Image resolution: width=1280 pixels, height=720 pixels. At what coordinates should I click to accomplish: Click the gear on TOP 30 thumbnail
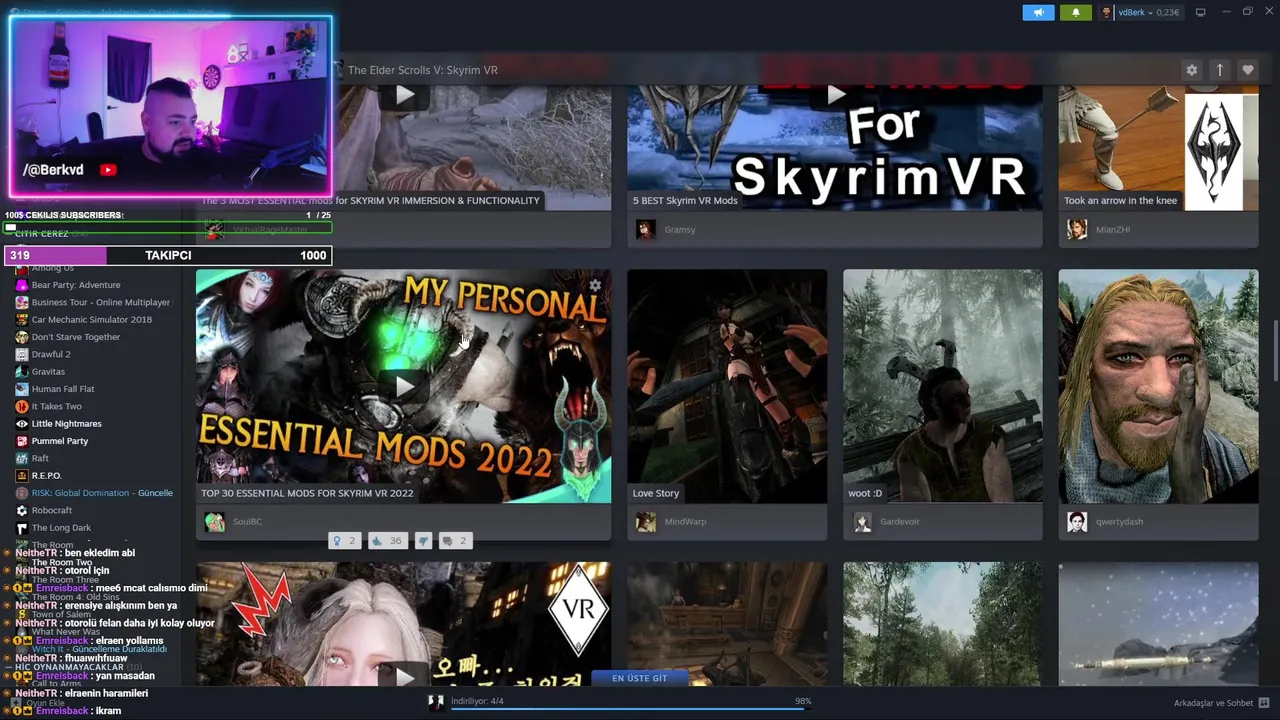click(x=595, y=285)
